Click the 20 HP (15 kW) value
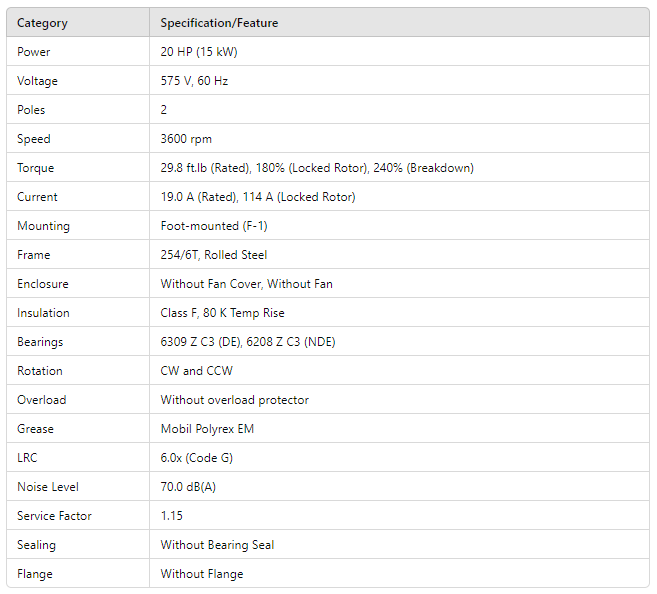This screenshot has width=657, height=594. (199, 52)
